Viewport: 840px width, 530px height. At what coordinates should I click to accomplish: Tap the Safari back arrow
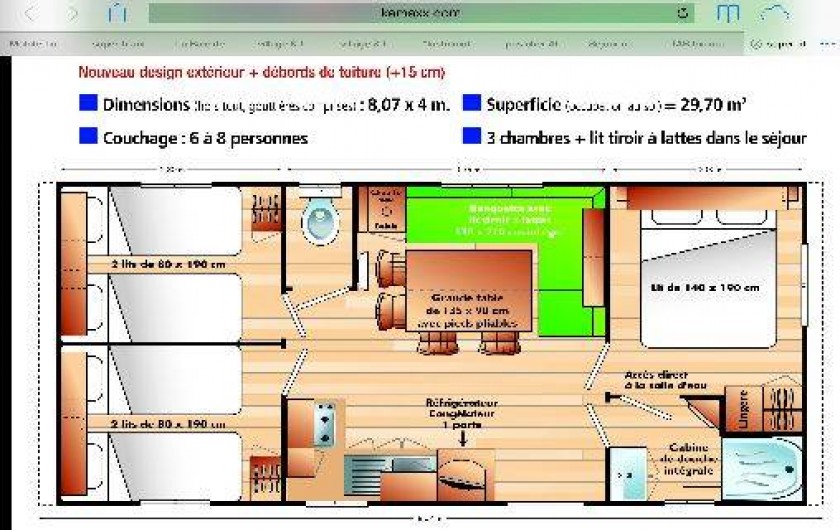click(x=28, y=13)
